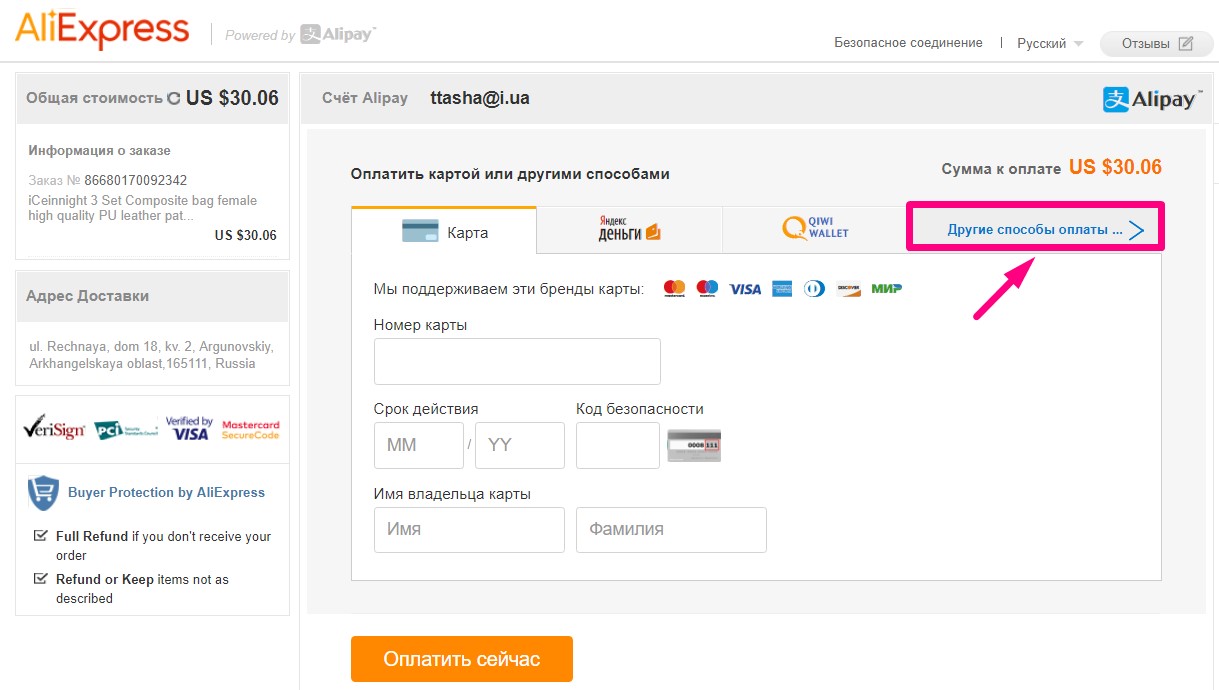Click the MIR card brand logo
This screenshot has height=690, width=1219.
[886, 289]
